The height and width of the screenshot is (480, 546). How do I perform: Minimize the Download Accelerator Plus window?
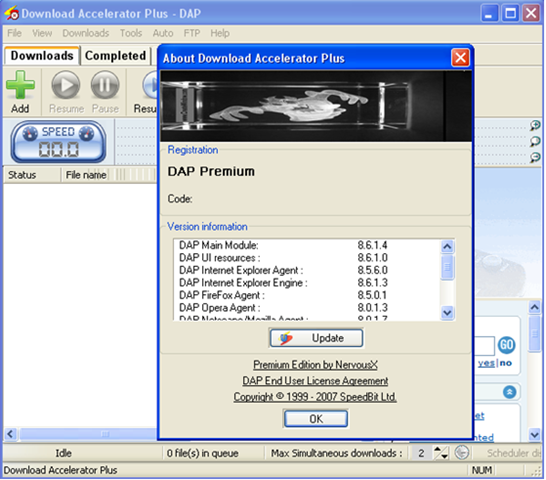pos(489,14)
